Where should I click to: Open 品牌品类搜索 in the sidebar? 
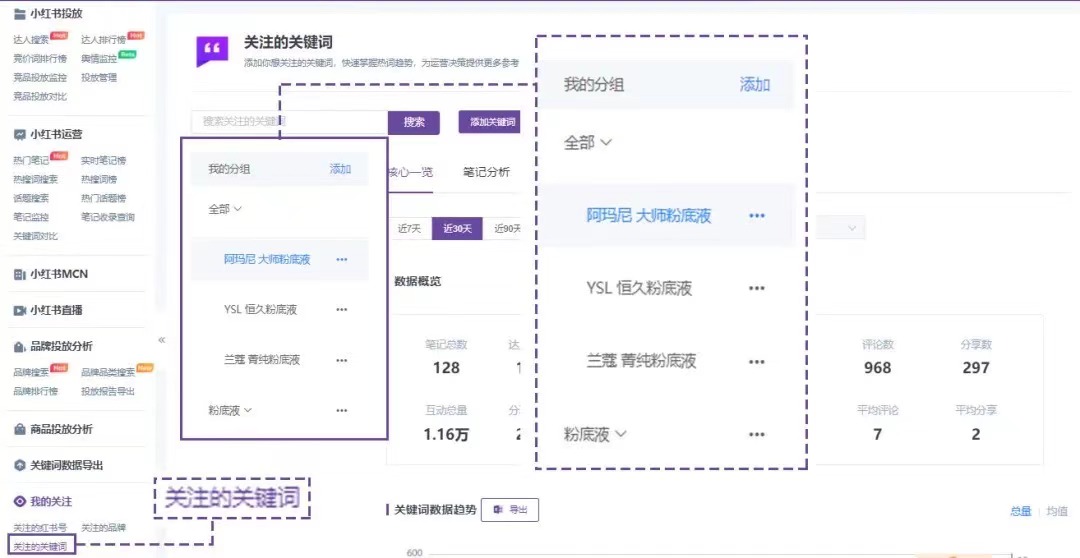pyautogui.click(x=107, y=373)
